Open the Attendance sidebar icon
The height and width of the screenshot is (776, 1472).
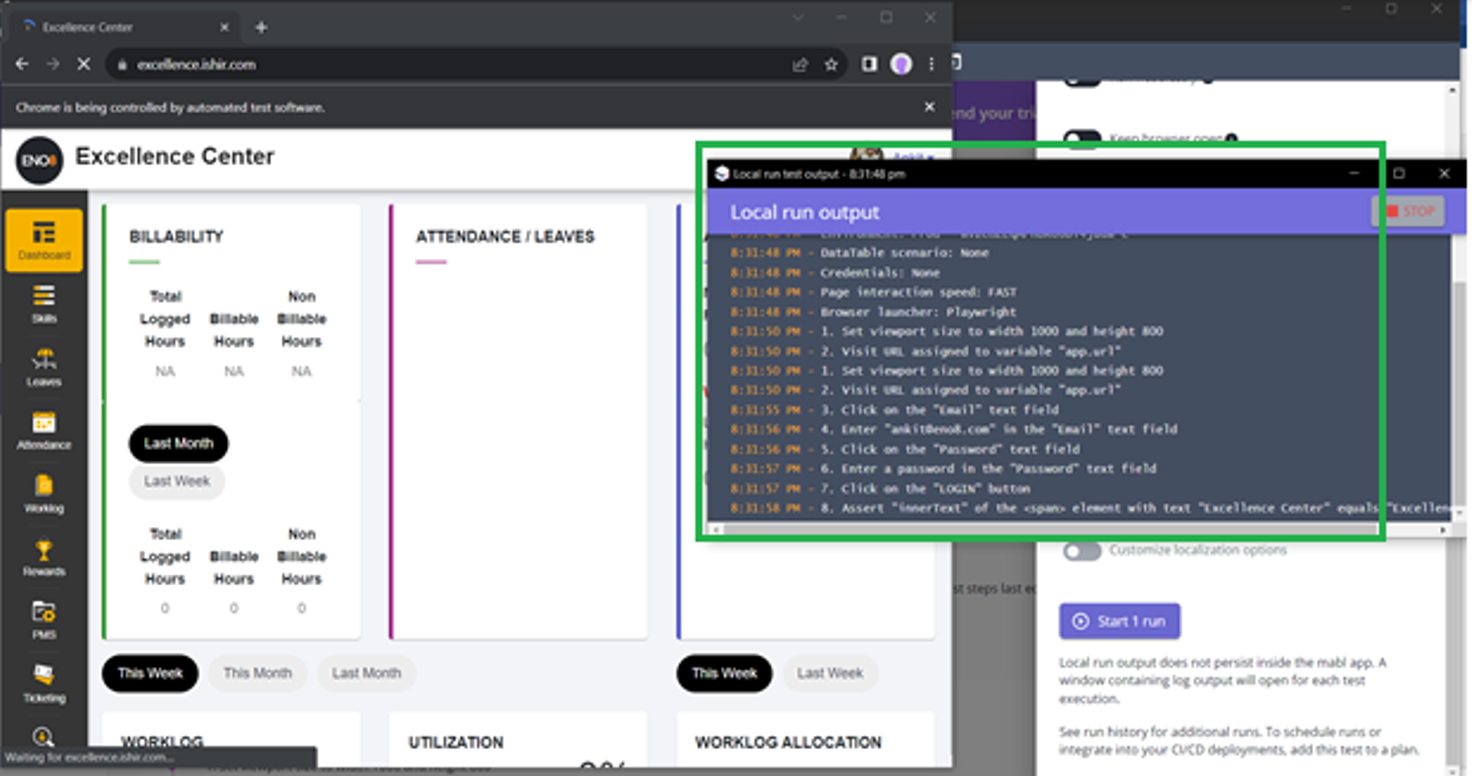point(44,429)
